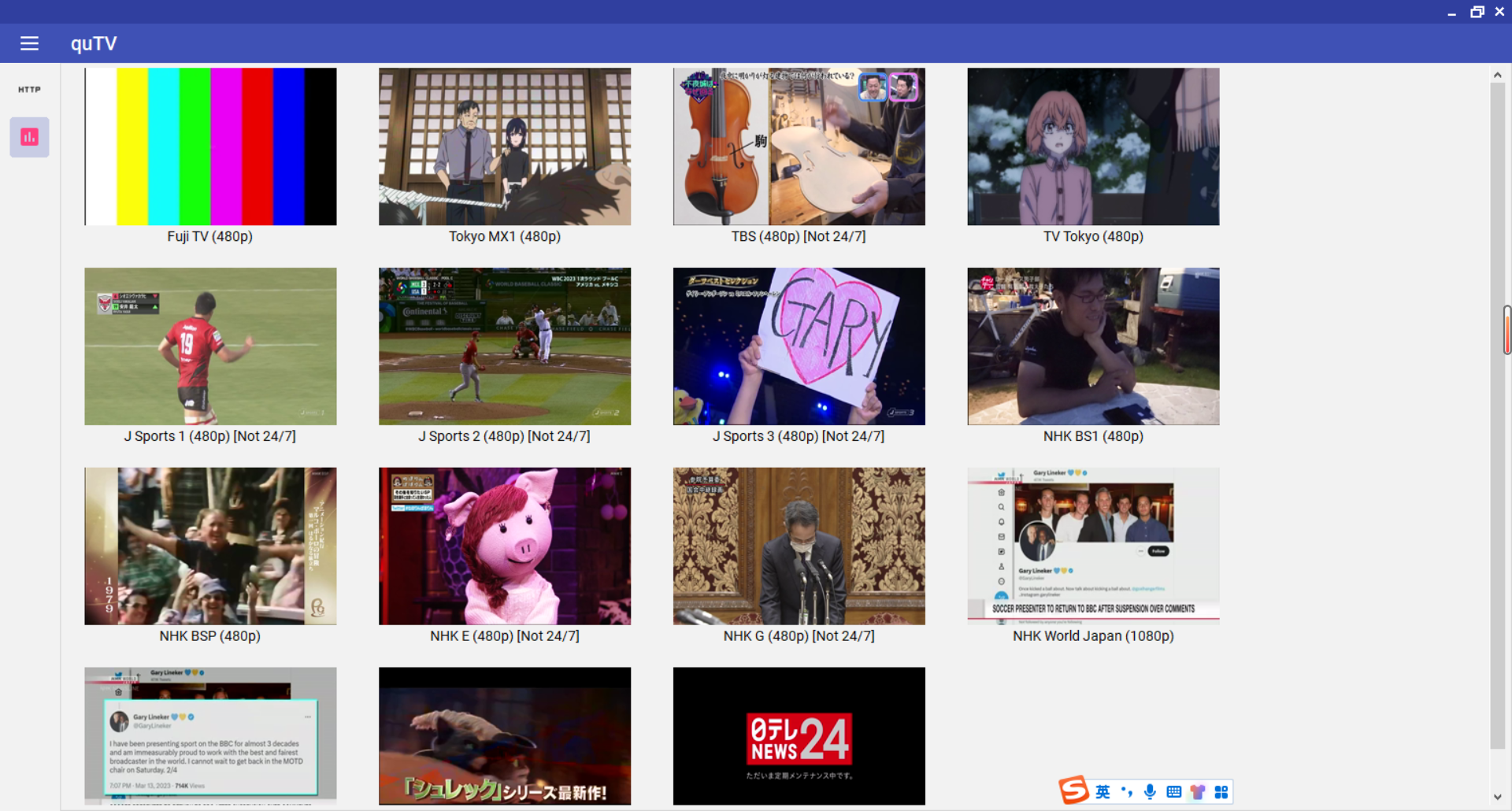Click the scrollbar down arrow
This screenshot has width=1512, height=811.
pos(1497,798)
